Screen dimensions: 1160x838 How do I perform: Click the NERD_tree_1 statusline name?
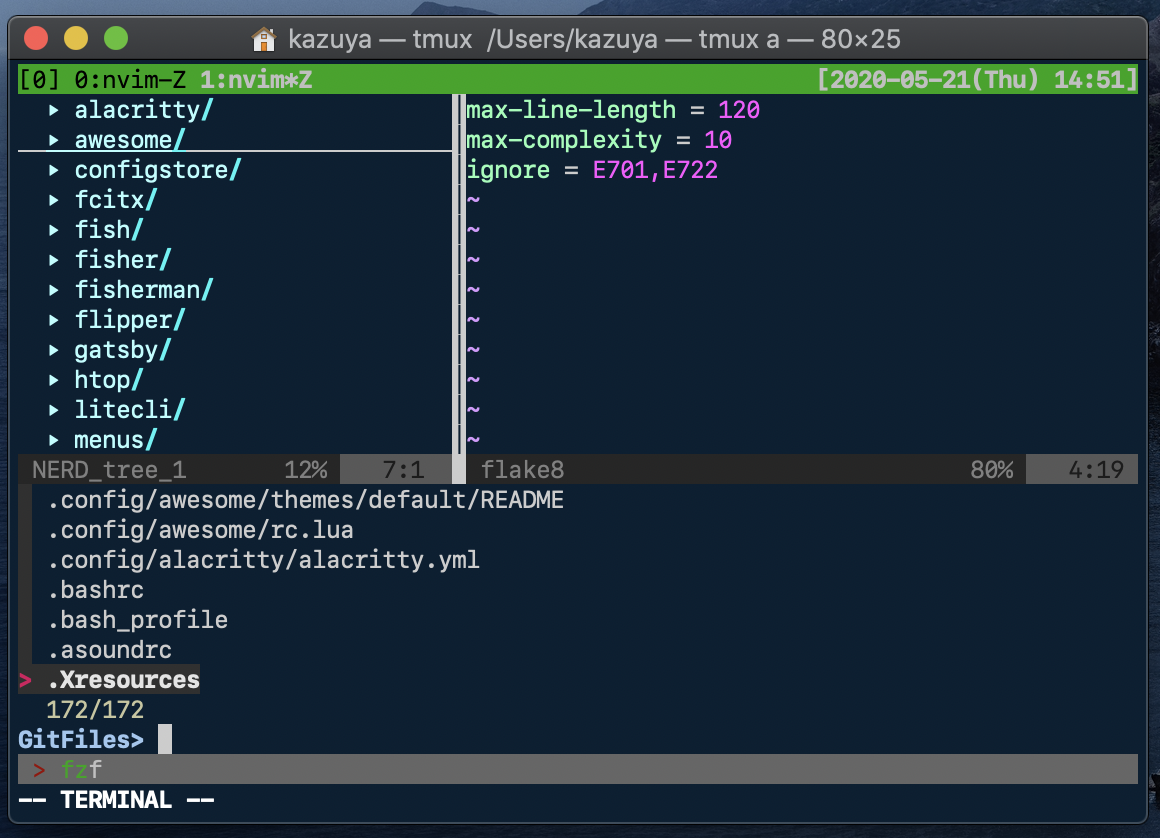click(109, 470)
